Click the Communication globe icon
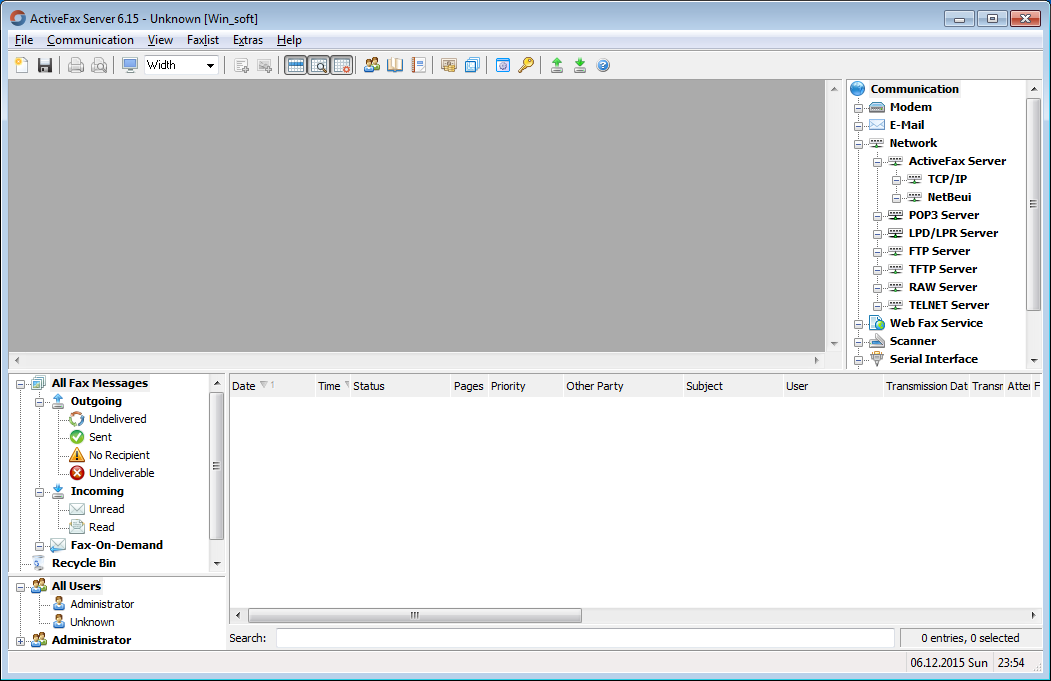Image resolution: width=1051 pixels, height=681 pixels. click(x=857, y=88)
